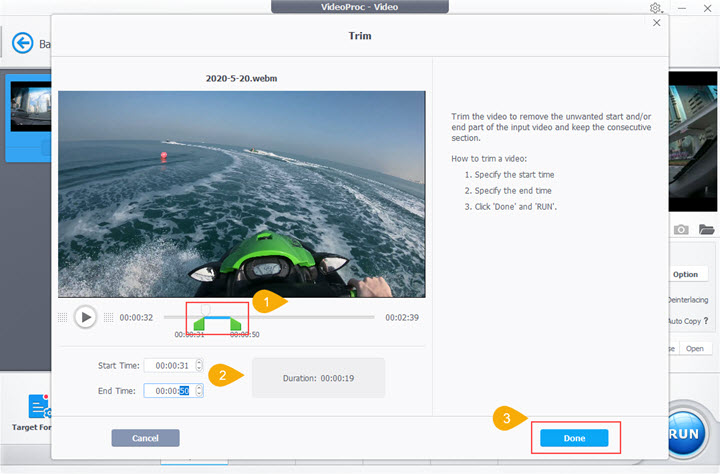Click the Cancel button
The width and height of the screenshot is (720, 474).
click(x=146, y=438)
